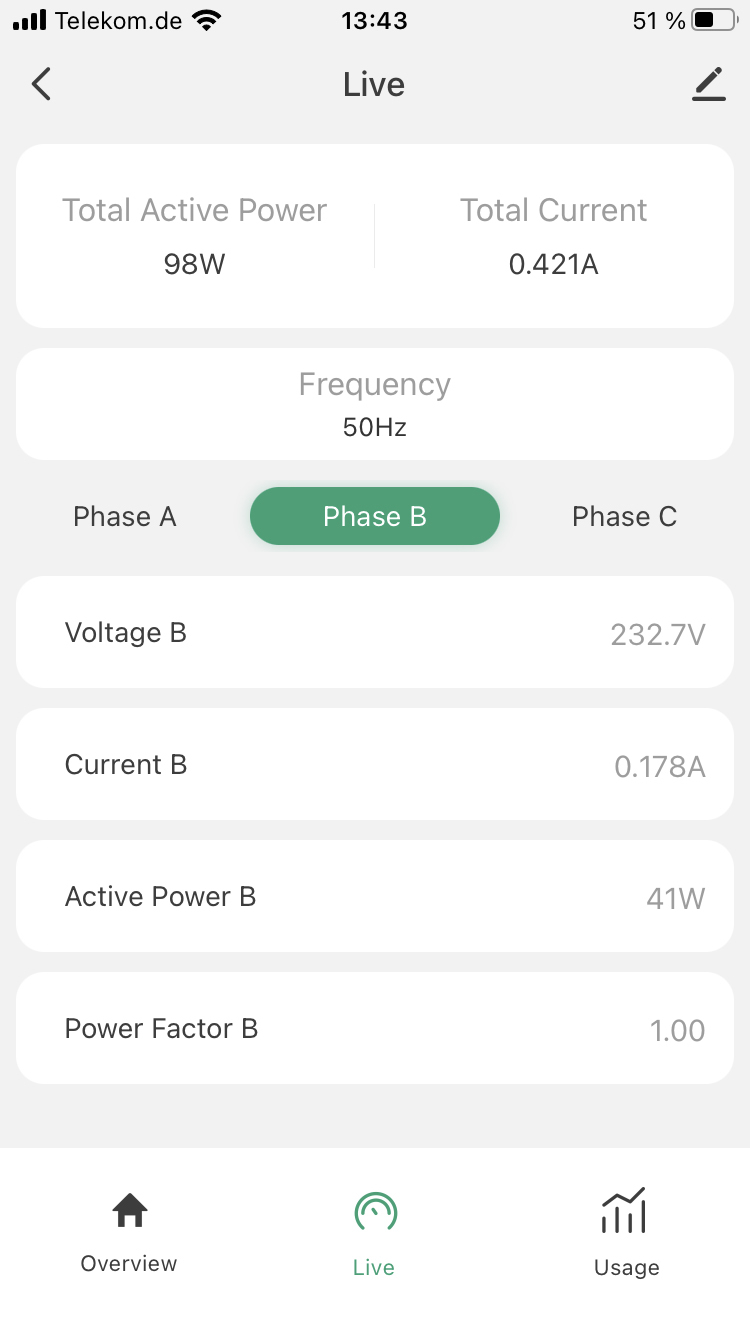Open the Voltage B row
This screenshot has height=1334, width=750.
375,632
